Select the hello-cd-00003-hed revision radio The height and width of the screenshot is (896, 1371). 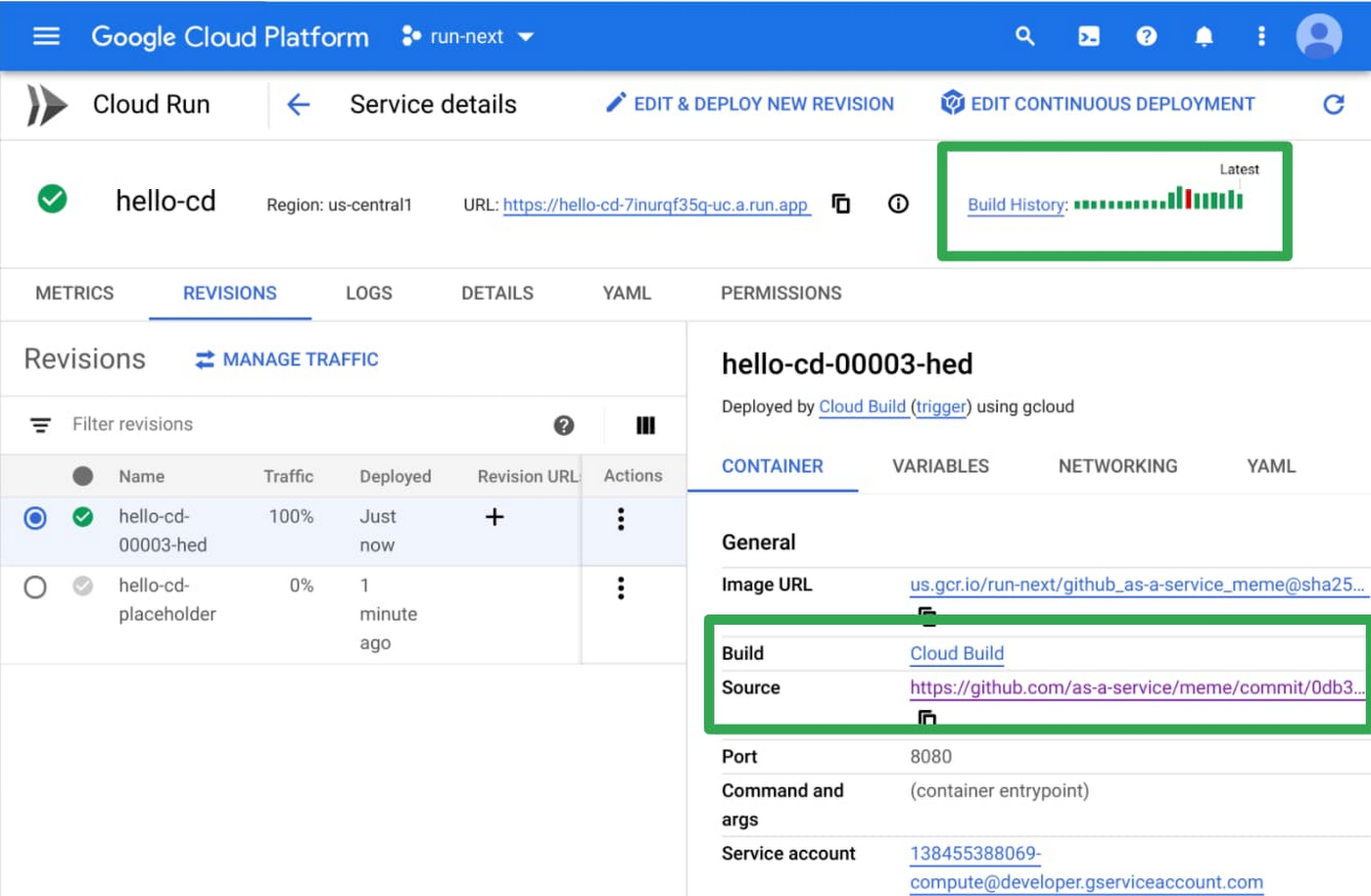tap(35, 517)
